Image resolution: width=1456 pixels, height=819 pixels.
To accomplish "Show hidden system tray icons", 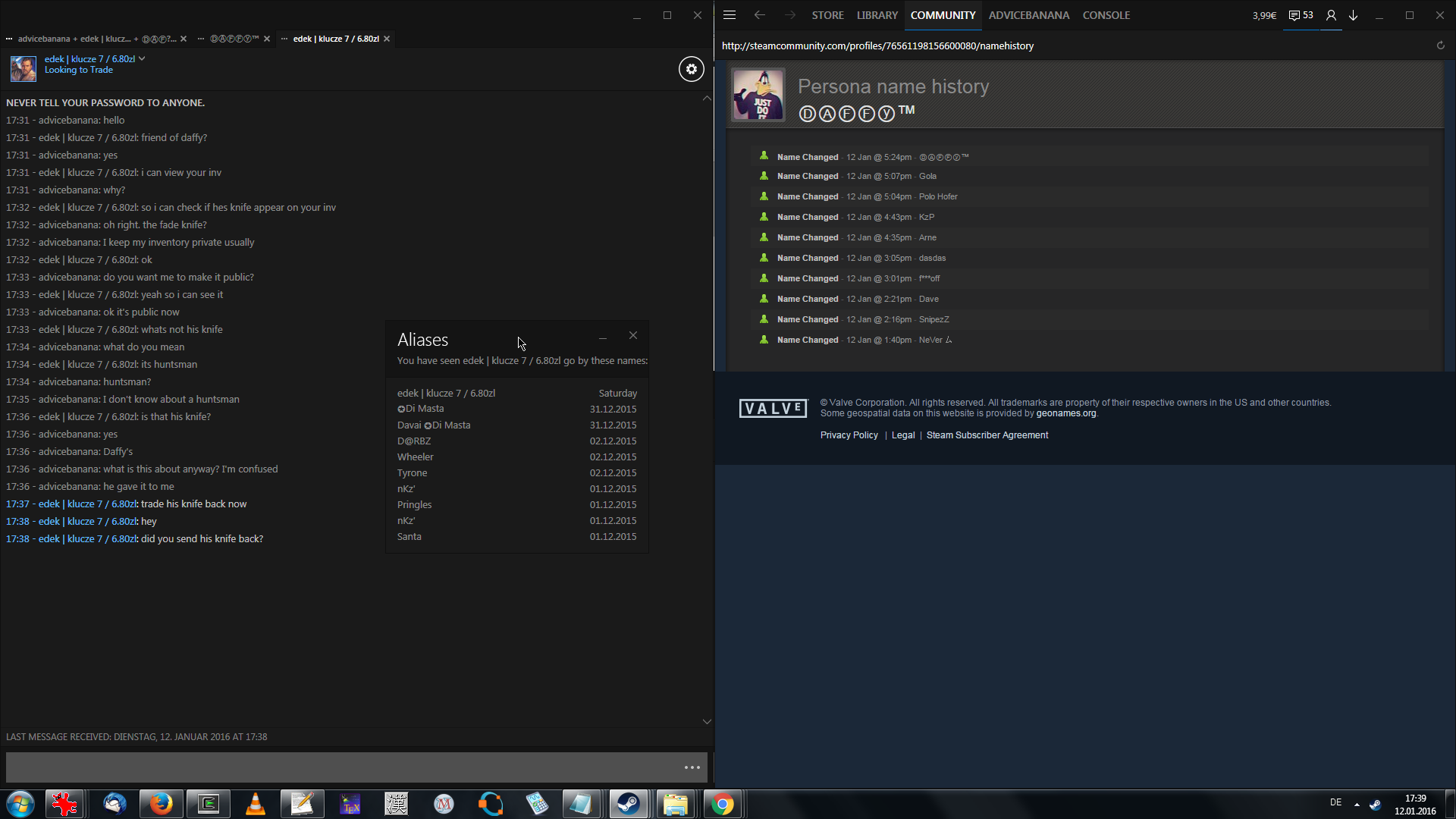I will [x=1357, y=804].
